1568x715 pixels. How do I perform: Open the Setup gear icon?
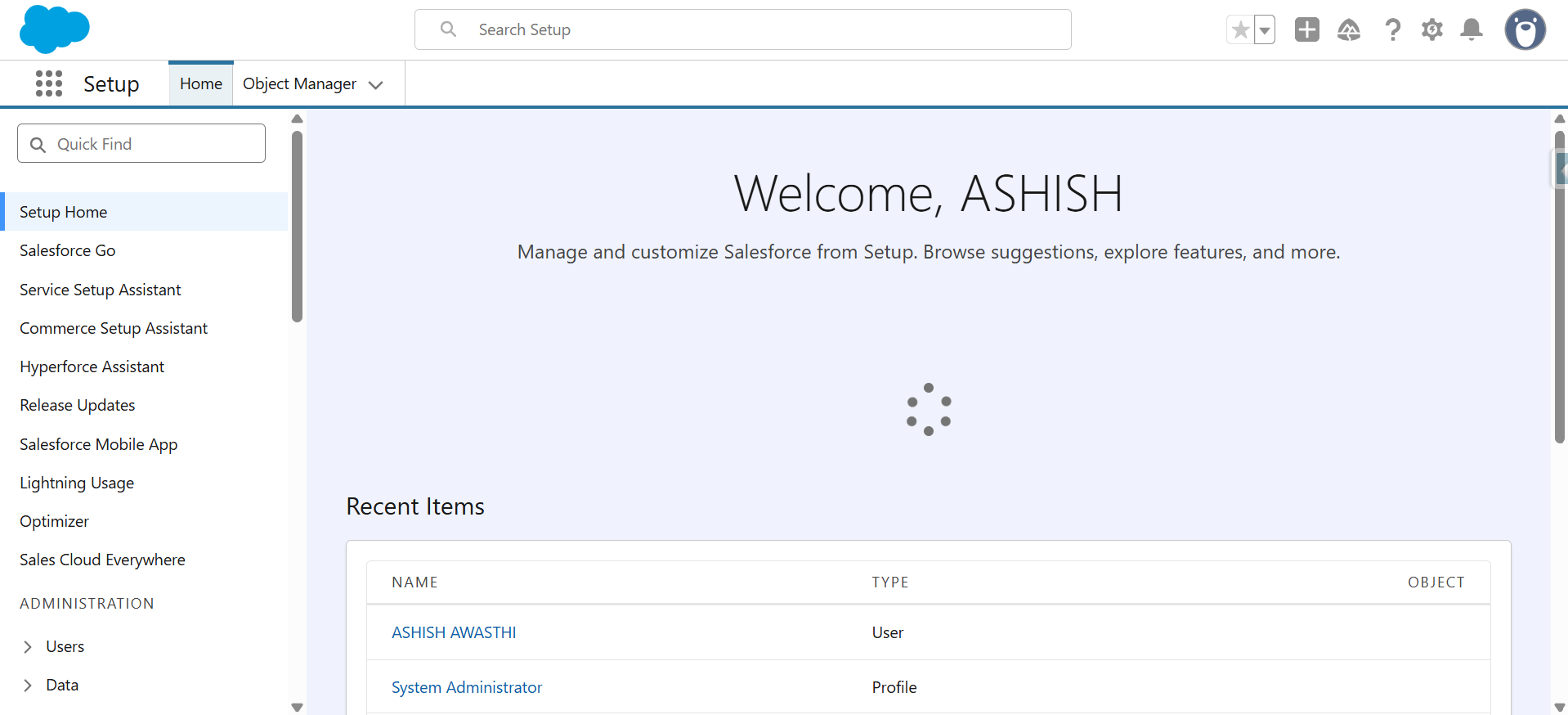1431,30
